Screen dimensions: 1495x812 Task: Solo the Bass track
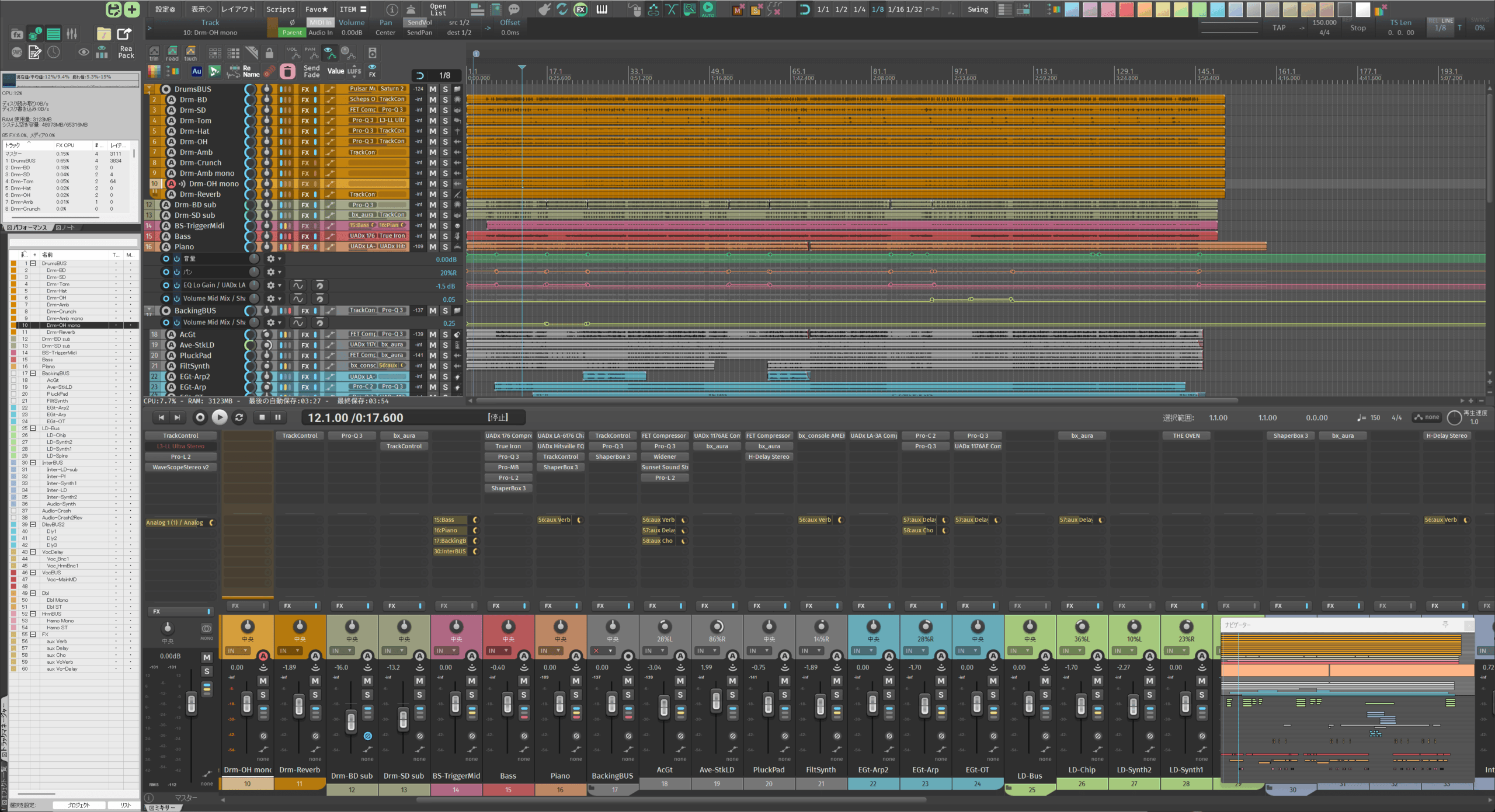click(x=445, y=236)
